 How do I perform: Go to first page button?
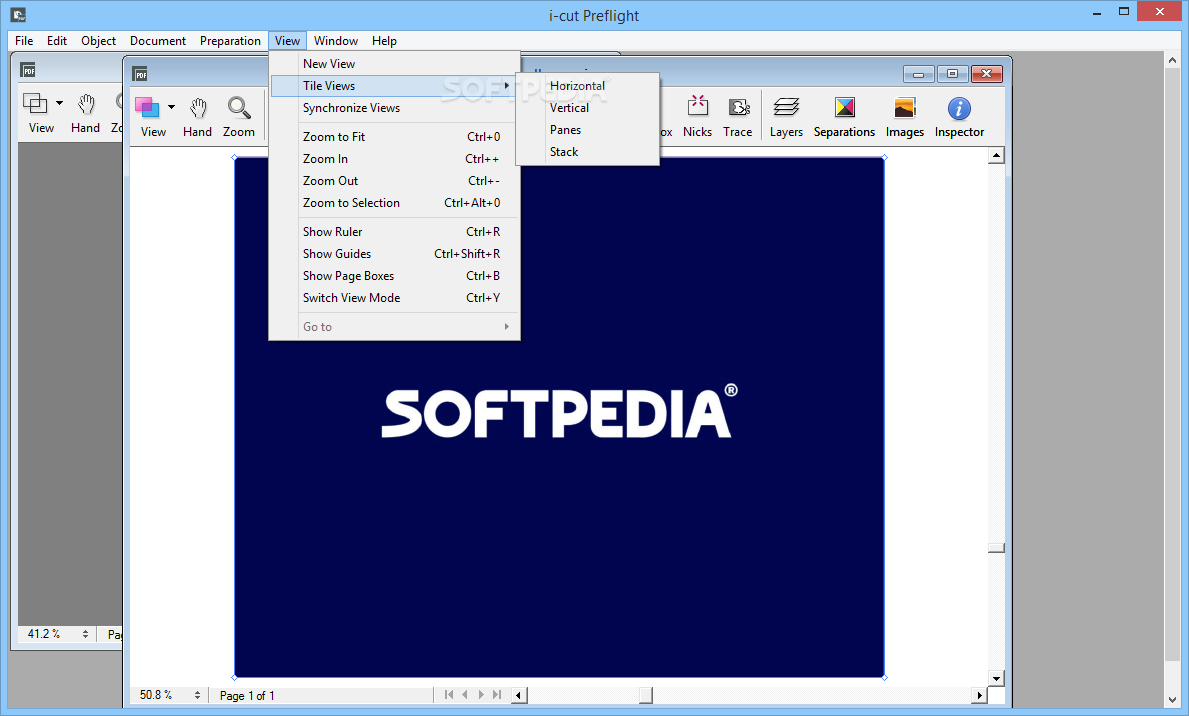click(449, 694)
